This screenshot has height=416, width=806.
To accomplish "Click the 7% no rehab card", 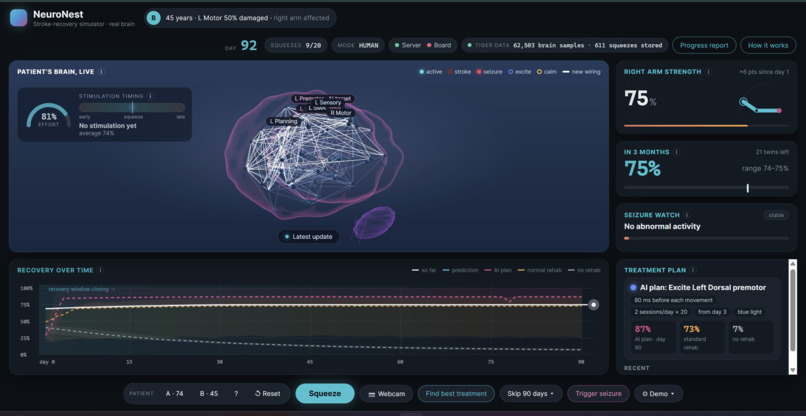I will point(750,337).
